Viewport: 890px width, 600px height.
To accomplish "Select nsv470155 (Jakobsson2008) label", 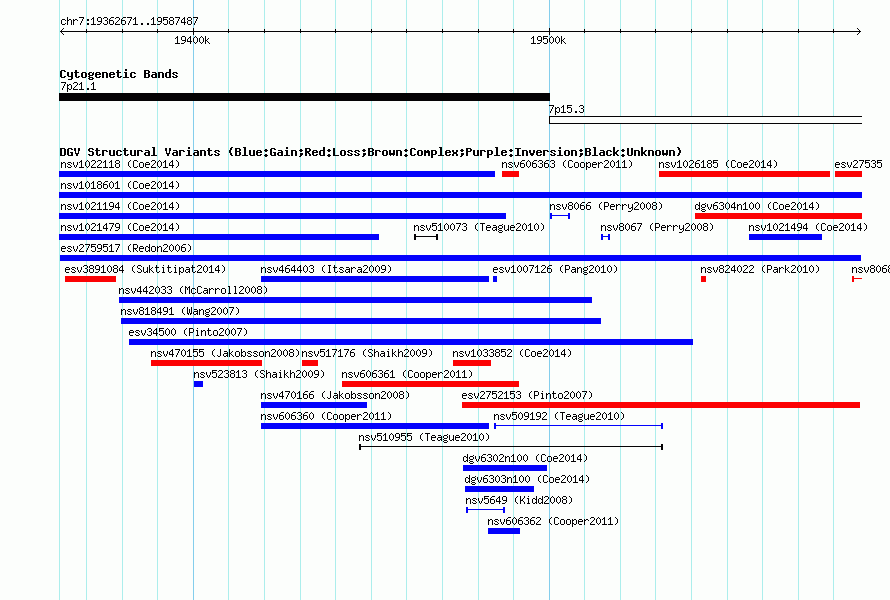I will 225,353.
